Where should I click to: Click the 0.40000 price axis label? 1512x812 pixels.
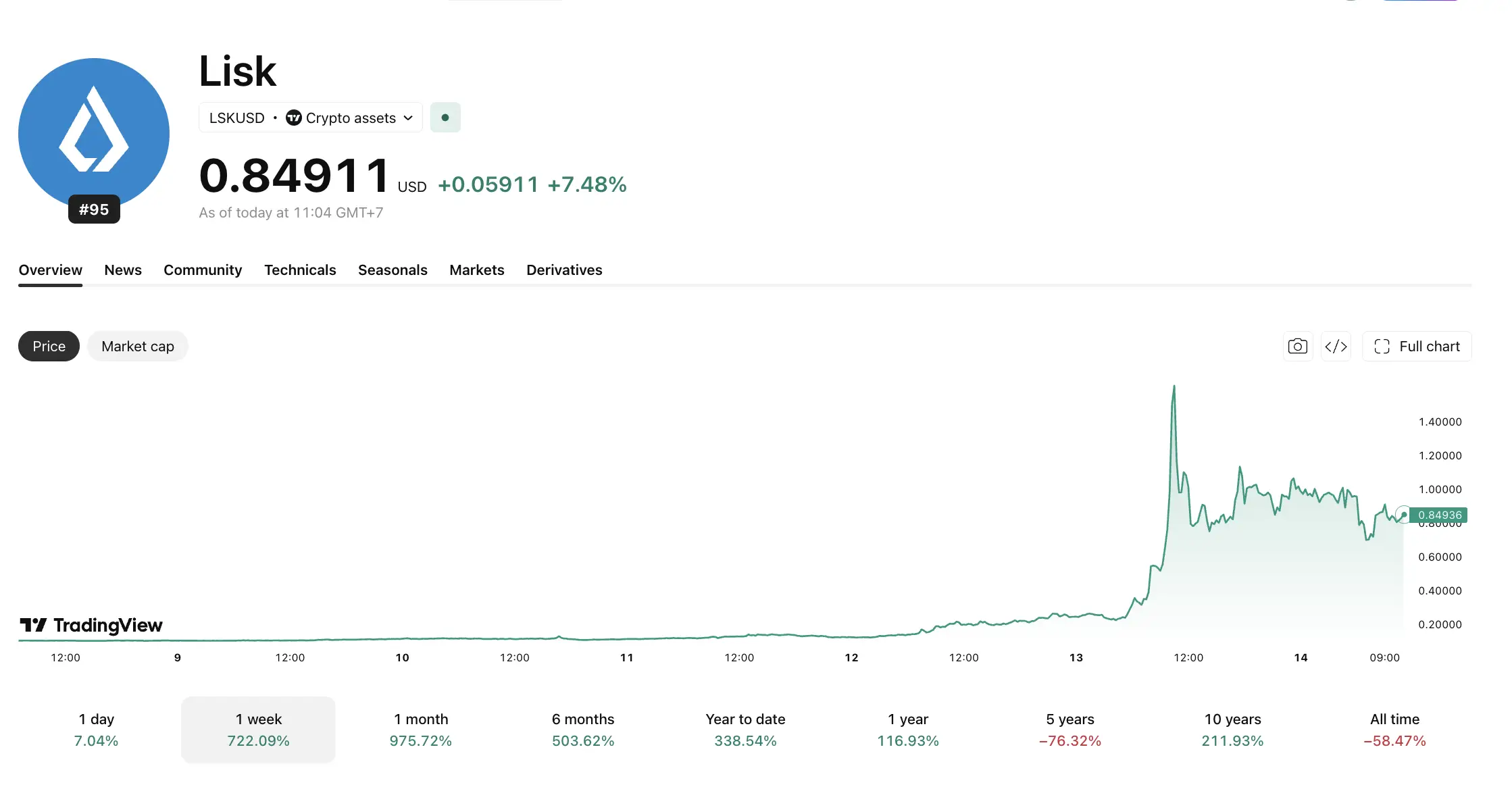1440,591
